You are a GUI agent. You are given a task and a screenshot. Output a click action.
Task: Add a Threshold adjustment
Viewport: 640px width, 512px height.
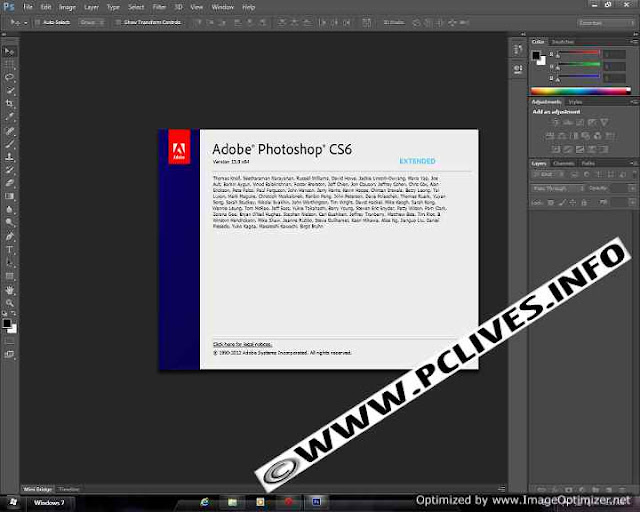pos(580,149)
